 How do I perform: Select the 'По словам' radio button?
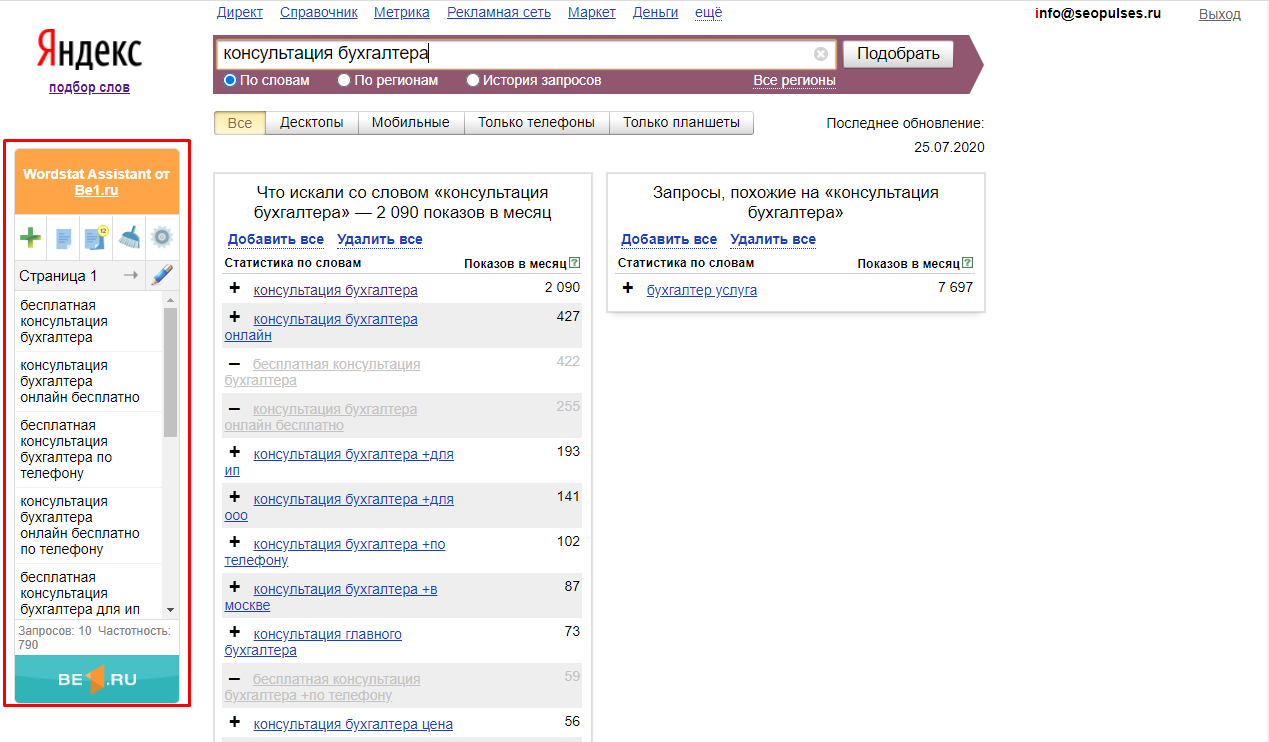[x=230, y=80]
